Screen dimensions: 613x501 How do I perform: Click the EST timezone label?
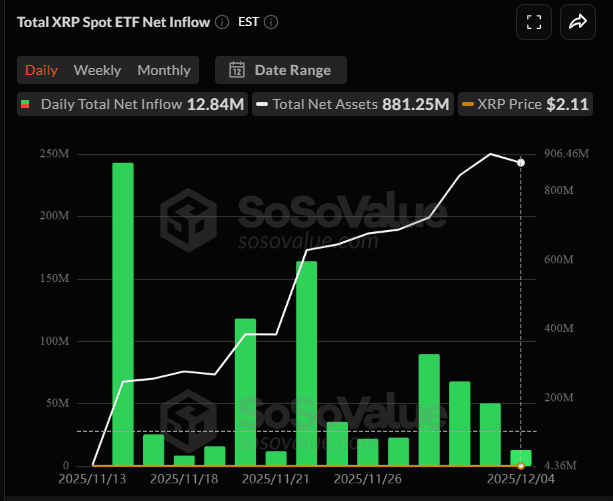248,22
